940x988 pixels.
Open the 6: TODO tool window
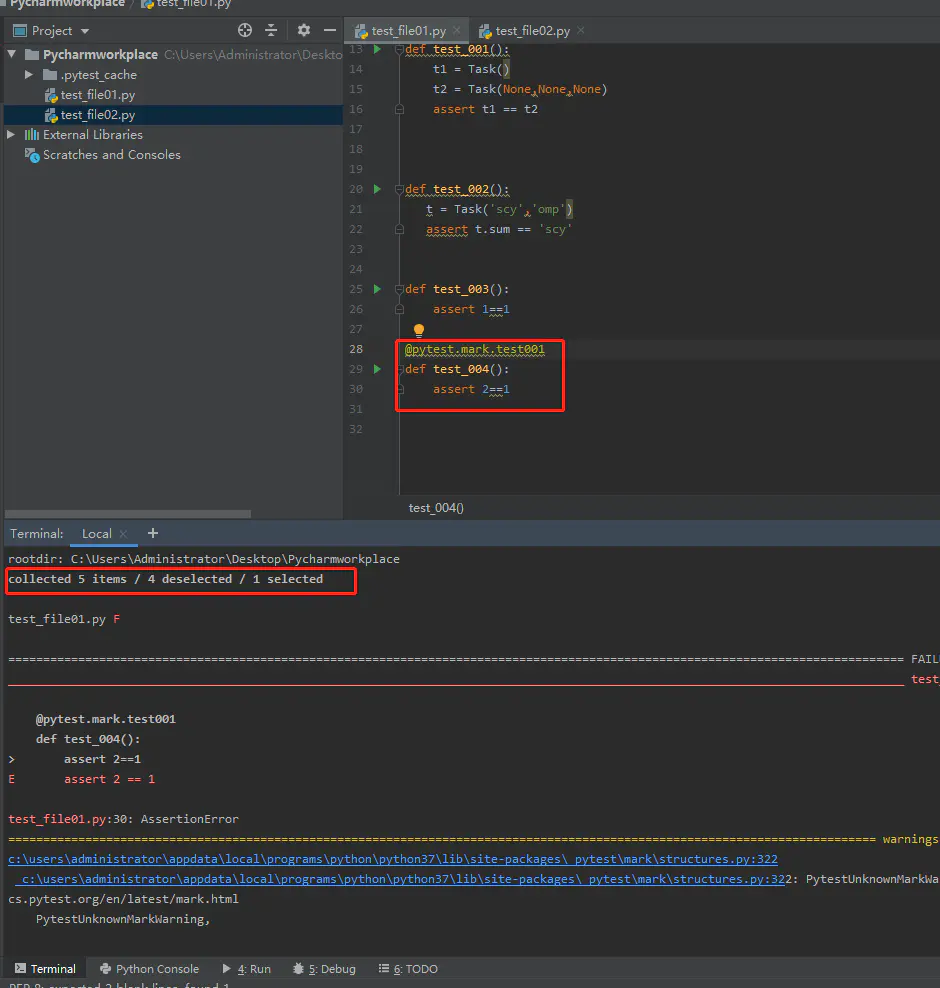pyautogui.click(x=408, y=968)
